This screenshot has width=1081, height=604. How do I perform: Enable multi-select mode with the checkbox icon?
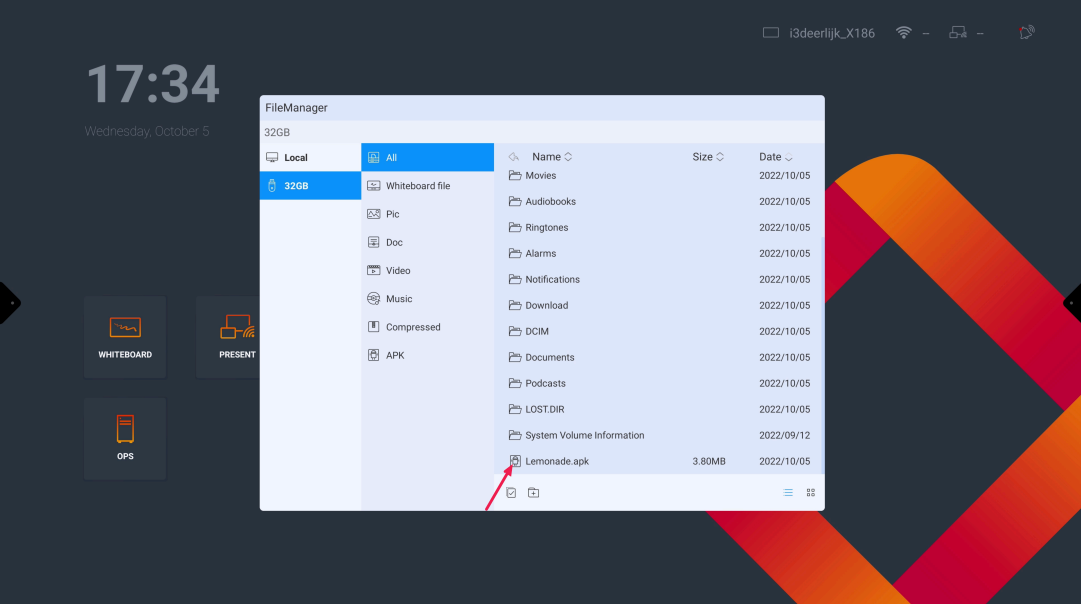511,492
